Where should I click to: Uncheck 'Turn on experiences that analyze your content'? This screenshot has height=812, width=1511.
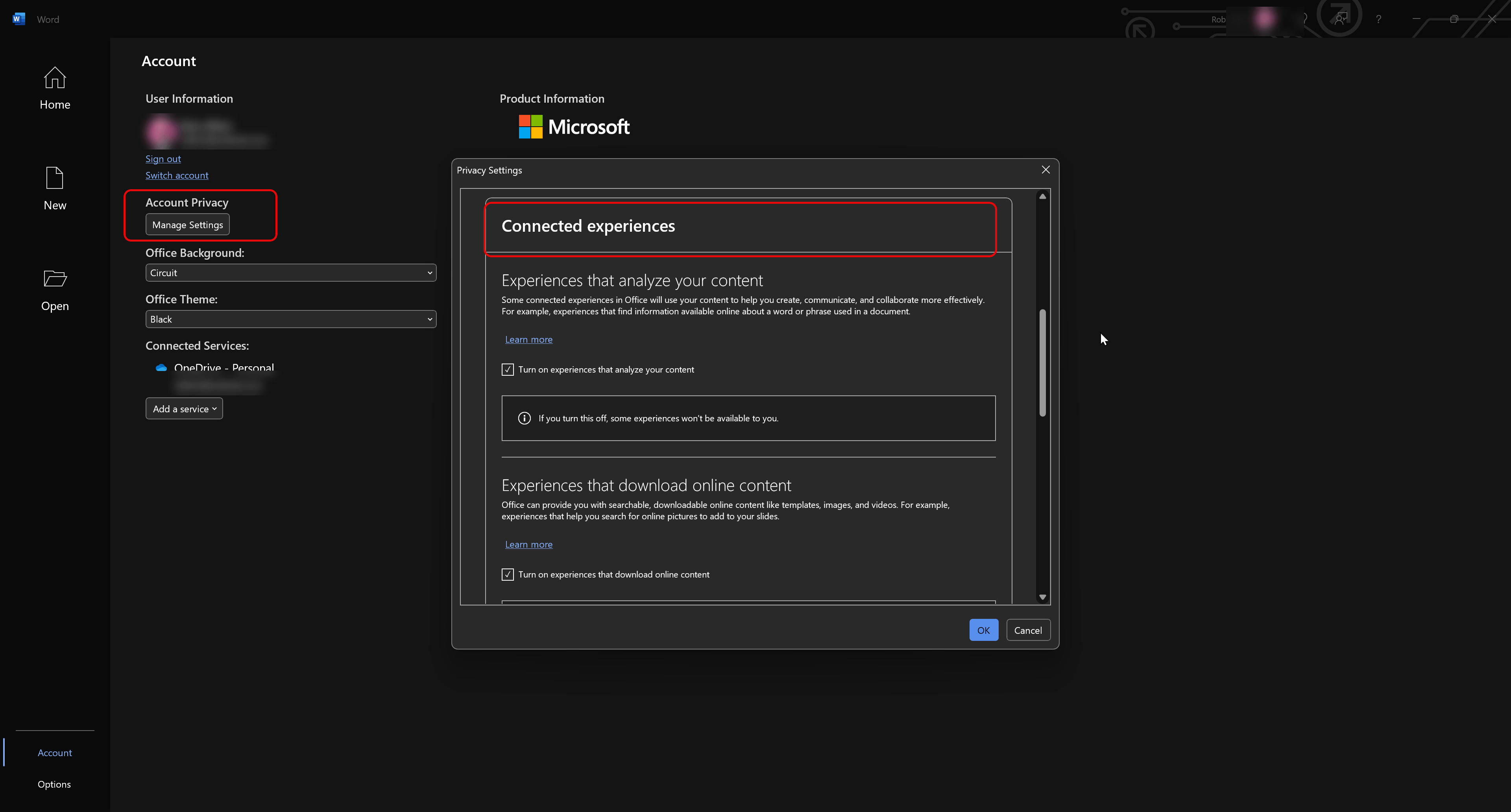tap(507, 369)
